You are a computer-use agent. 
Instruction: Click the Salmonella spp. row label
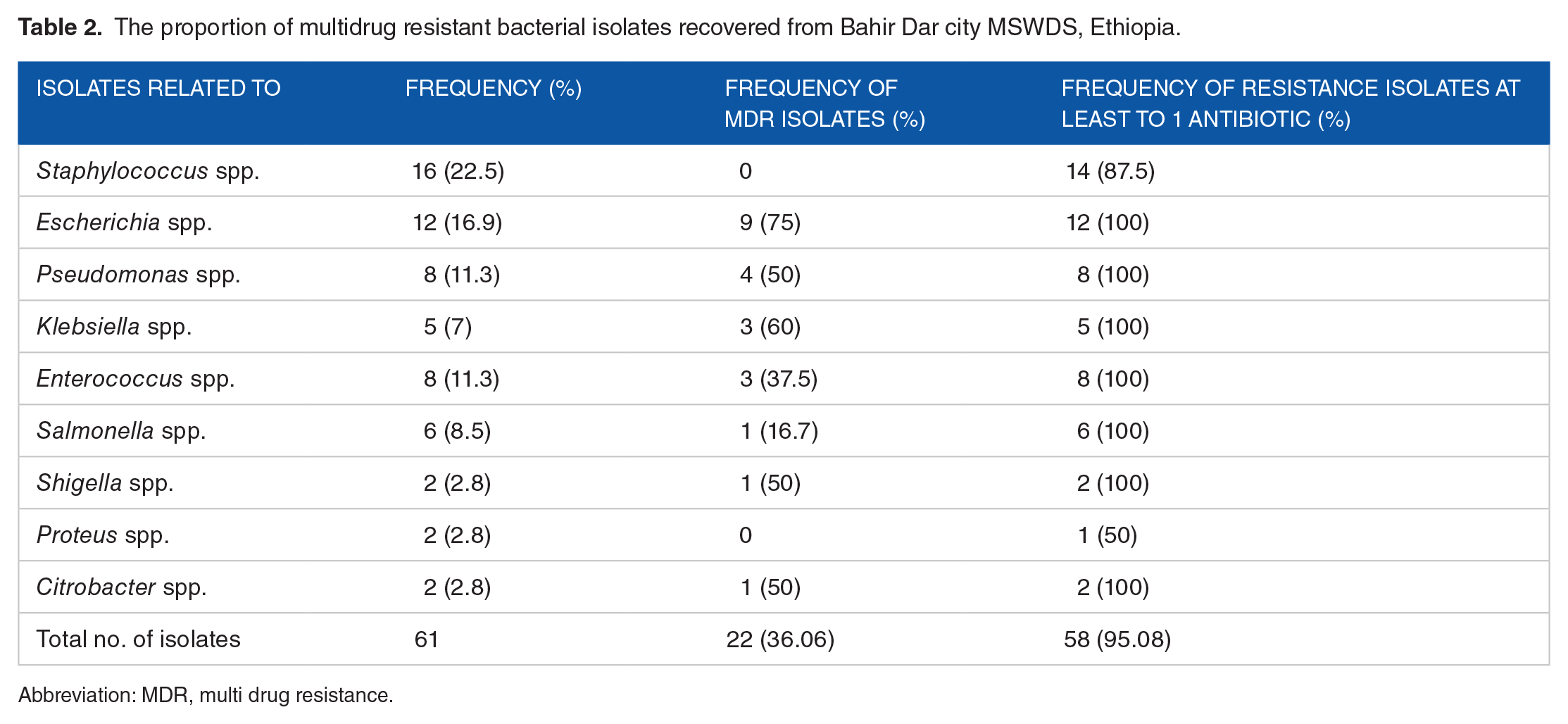click(x=121, y=430)
